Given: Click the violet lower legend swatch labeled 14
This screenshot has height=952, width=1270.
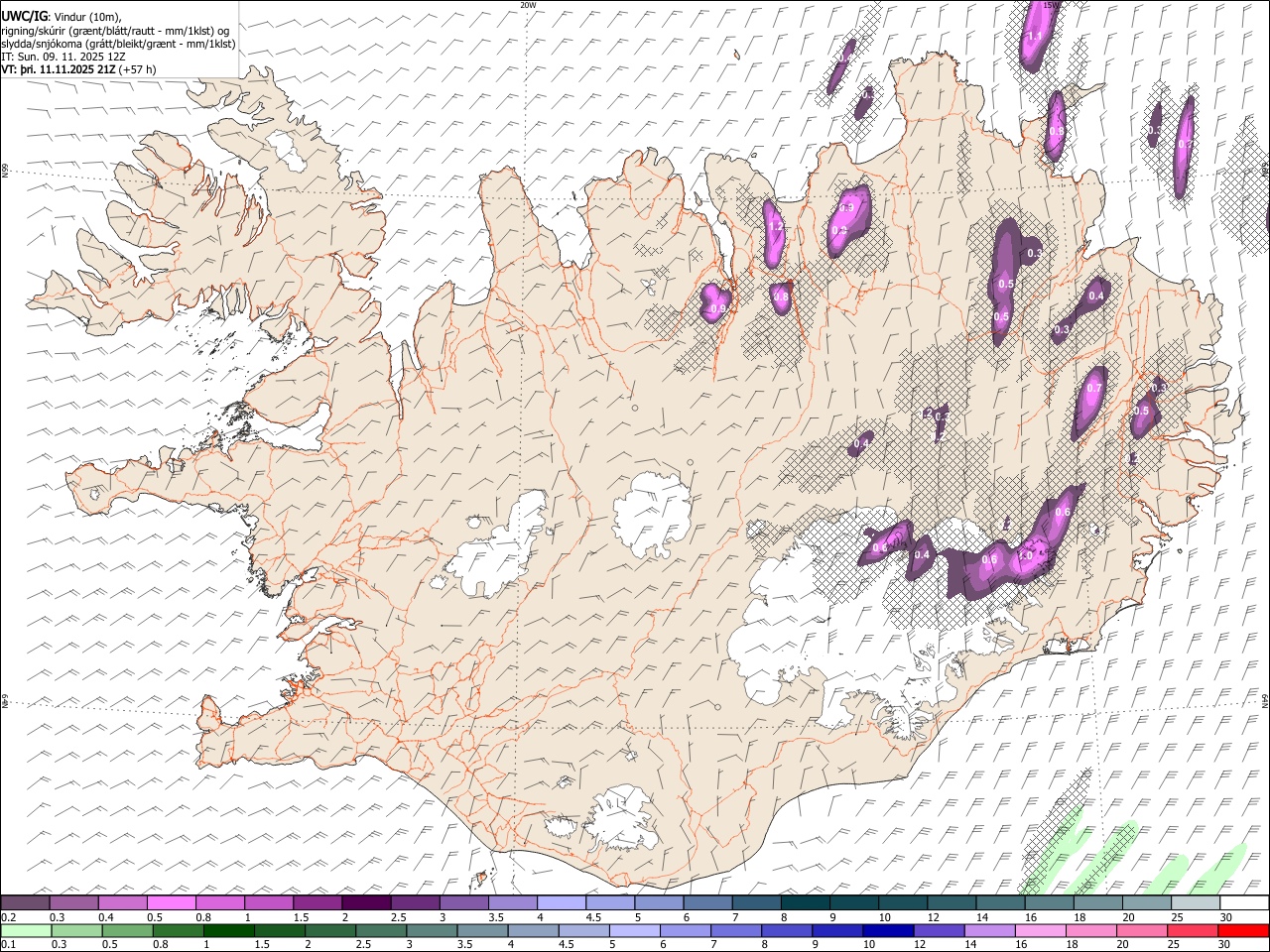Looking at the screenshot, I should point(990,931).
